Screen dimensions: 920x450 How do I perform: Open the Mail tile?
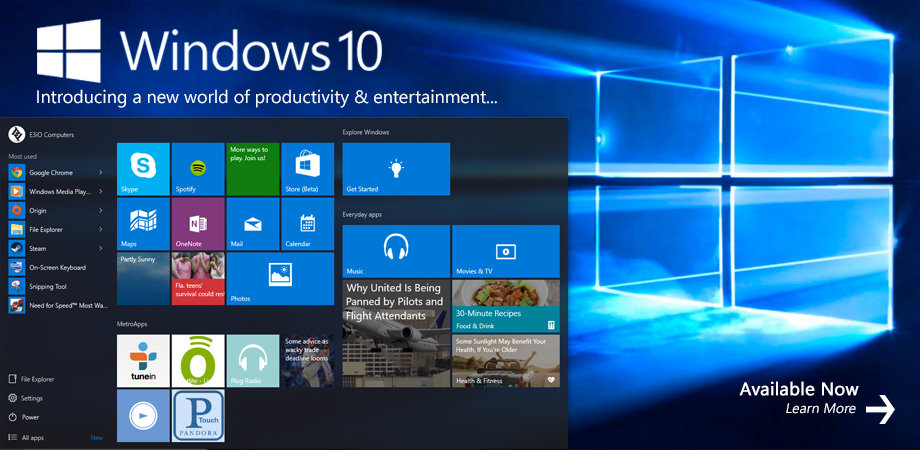tap(253, 224)
